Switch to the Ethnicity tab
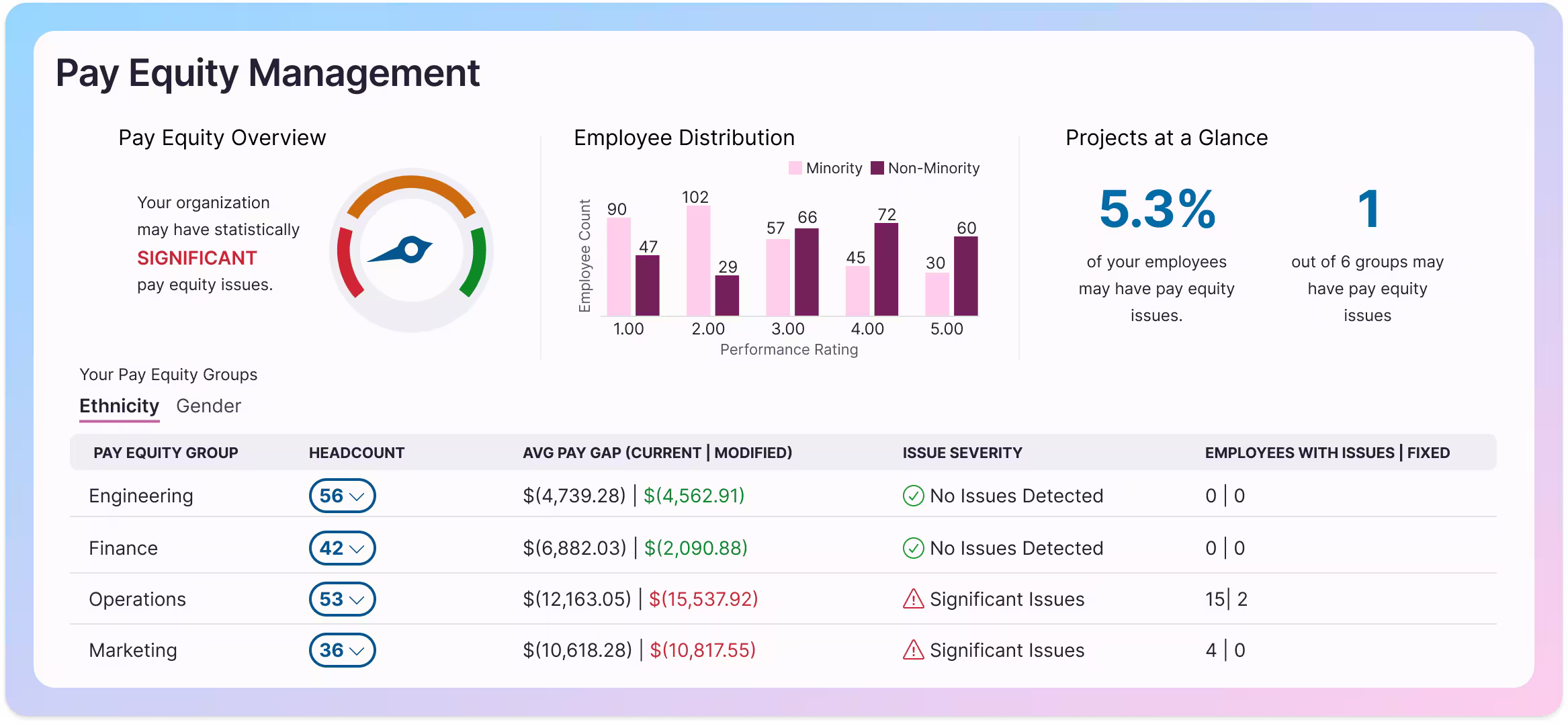Screen dimensions: 1568x724 [x=119, y=406]
